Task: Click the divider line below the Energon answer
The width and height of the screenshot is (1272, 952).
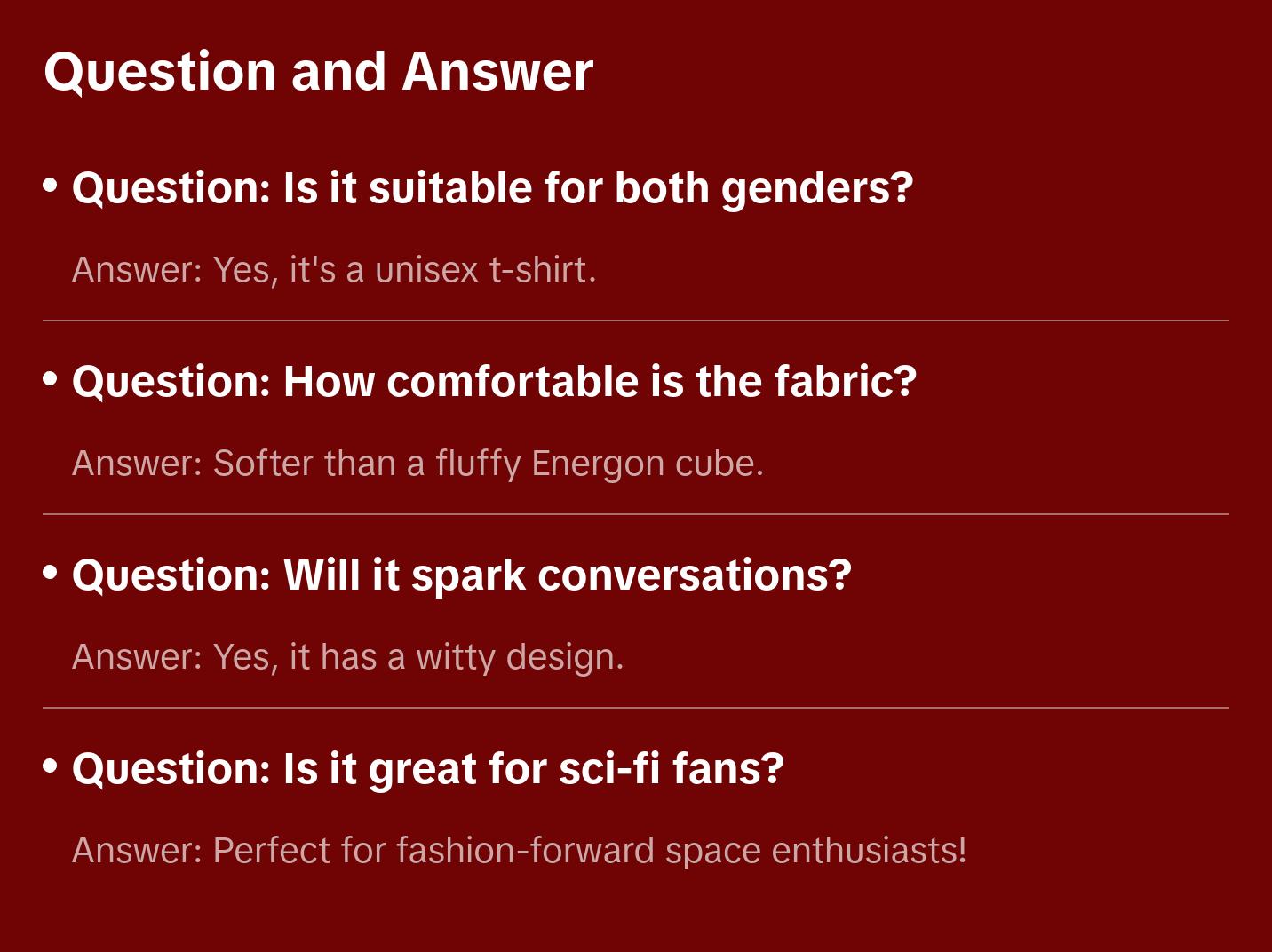Action: [636, 514]
